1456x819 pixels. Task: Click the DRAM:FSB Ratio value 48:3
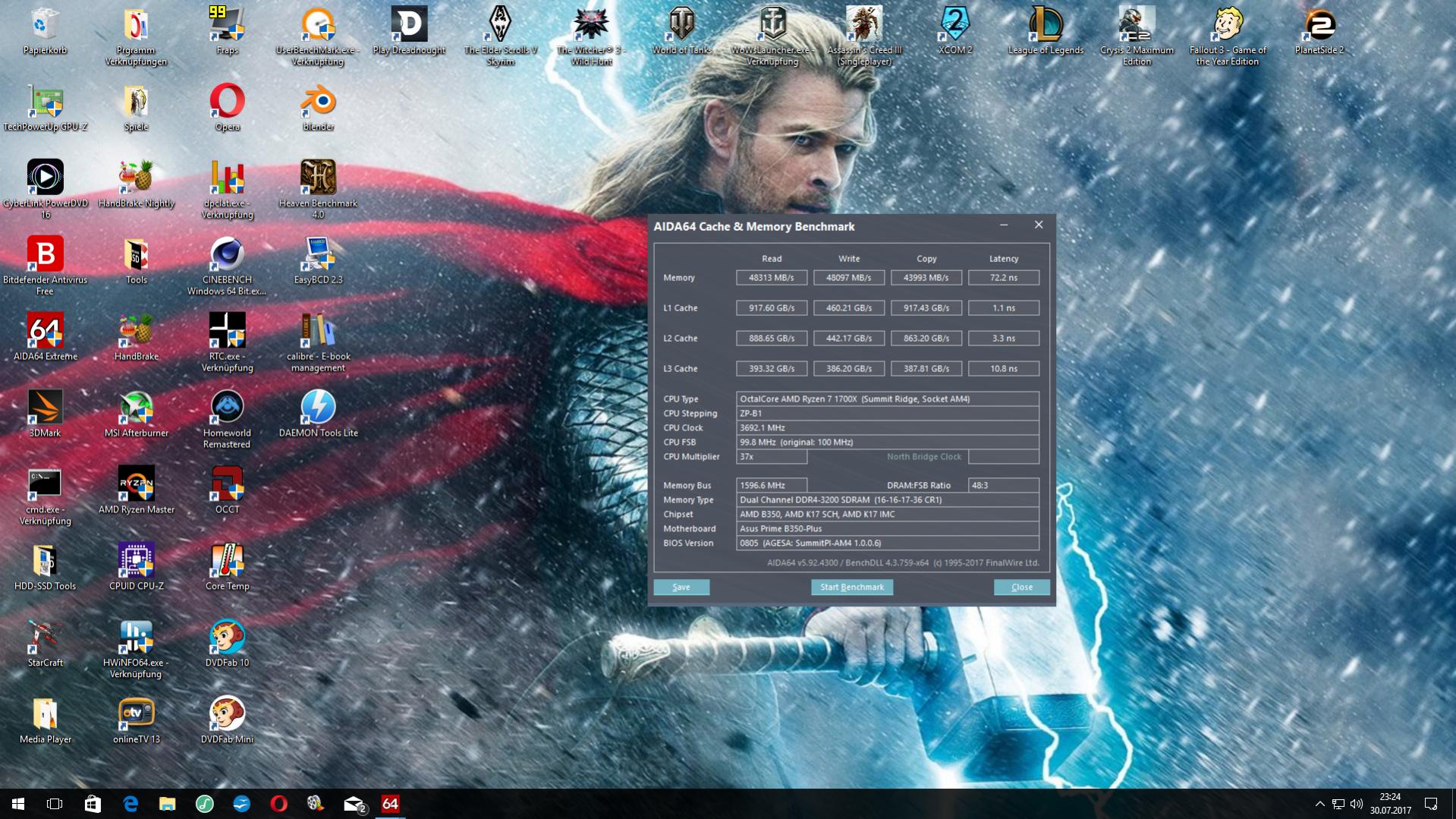(x=1003, y=485)
